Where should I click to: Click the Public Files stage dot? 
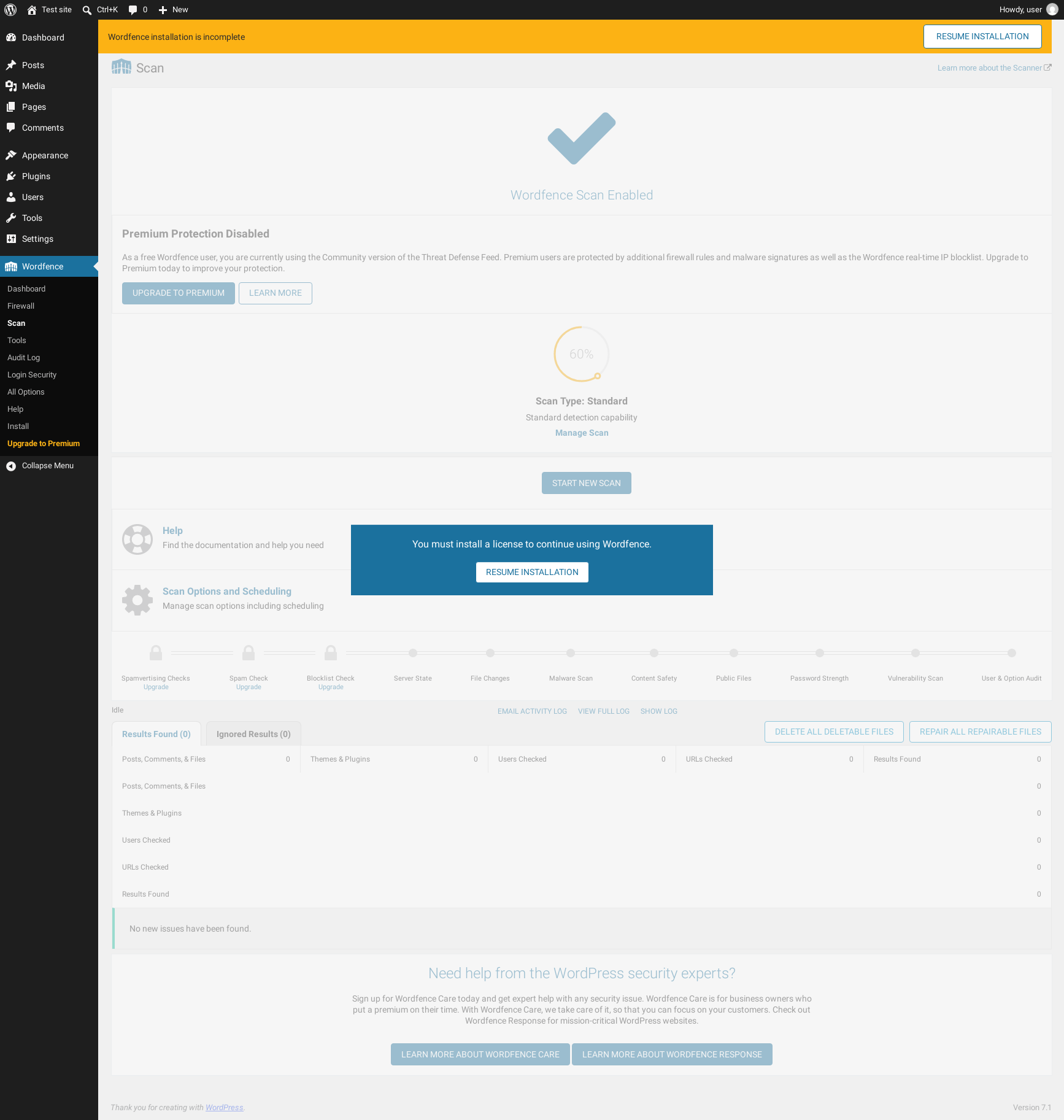(x=734, y=653)
